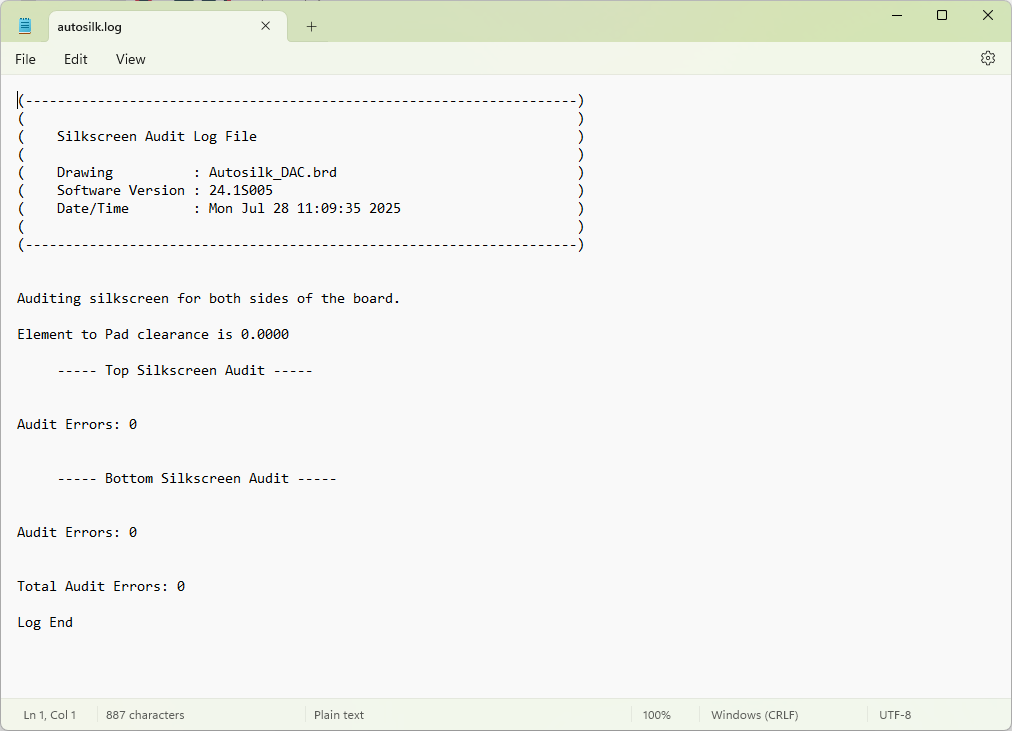
Task: Click the 100% zoom level in status bar
Action: [x=656, y=715]
